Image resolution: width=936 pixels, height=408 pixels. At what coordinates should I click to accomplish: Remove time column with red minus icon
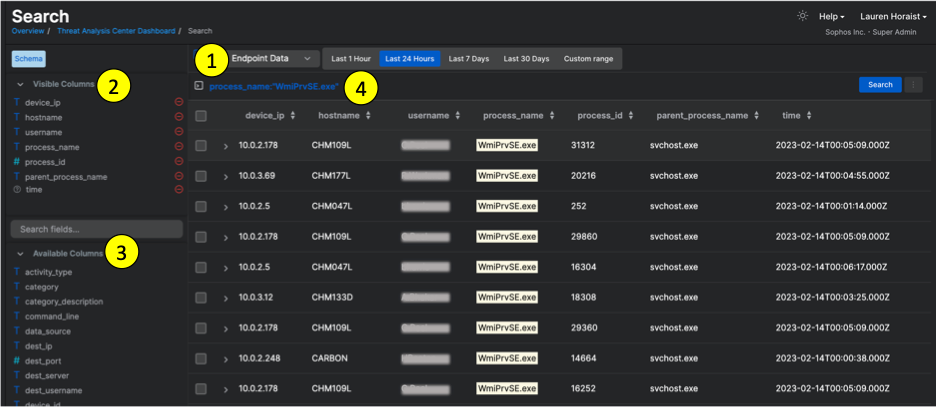[x=179, y=189]
